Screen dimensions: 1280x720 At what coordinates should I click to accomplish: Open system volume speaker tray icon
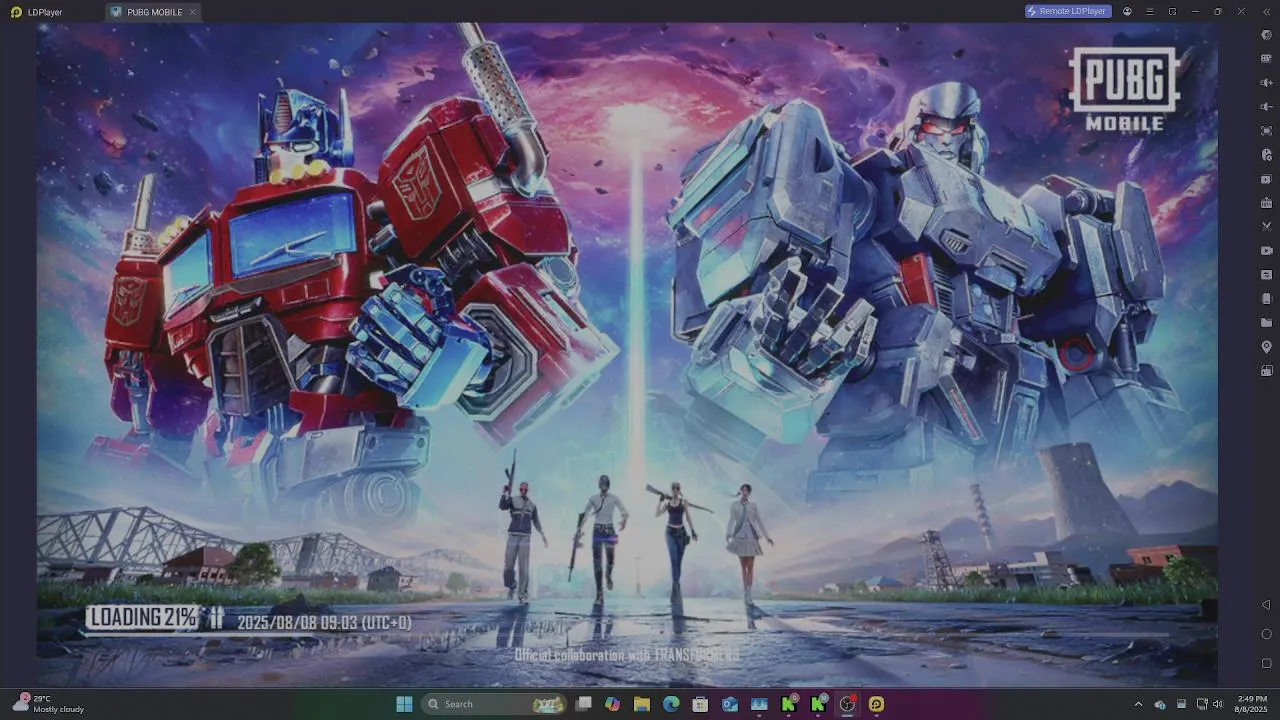(x=1218, y=704)
